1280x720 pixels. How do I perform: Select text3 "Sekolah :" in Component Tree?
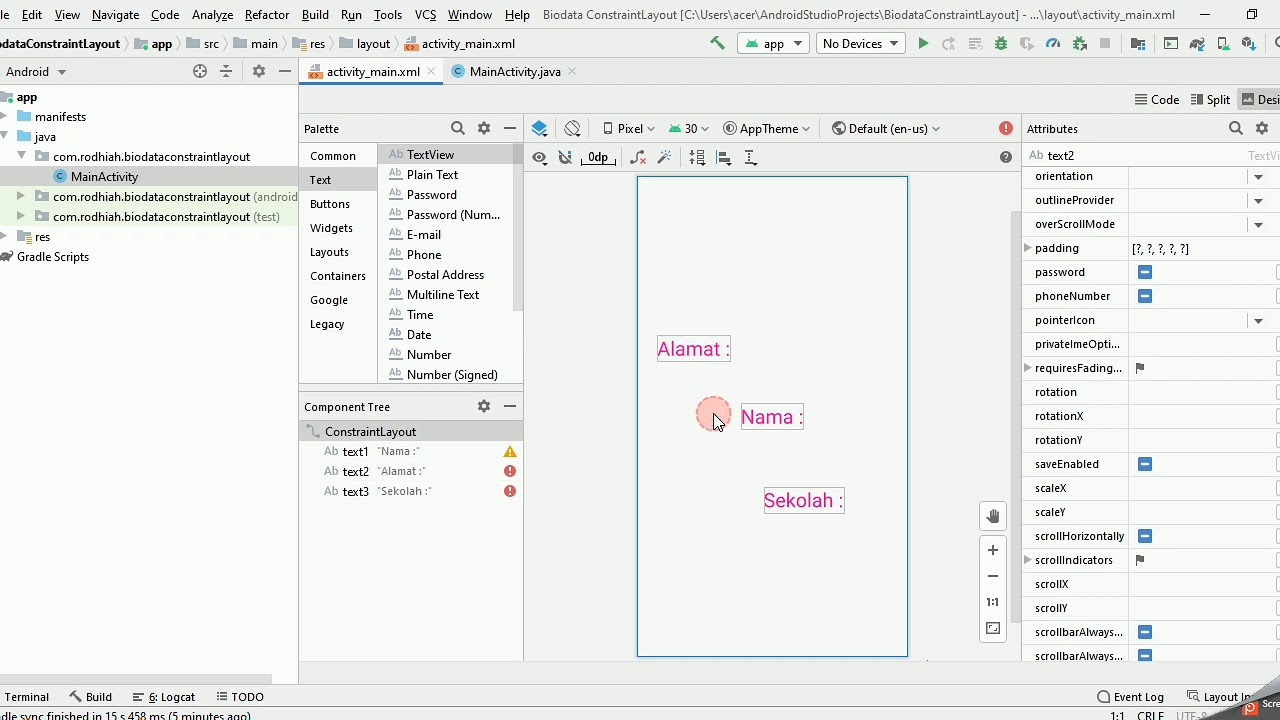coord(410,491)
